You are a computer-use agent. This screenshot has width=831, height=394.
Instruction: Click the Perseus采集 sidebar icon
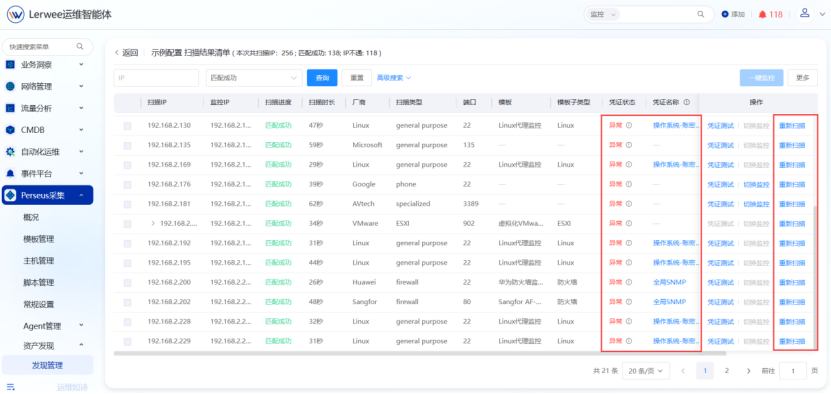point(10,195)
